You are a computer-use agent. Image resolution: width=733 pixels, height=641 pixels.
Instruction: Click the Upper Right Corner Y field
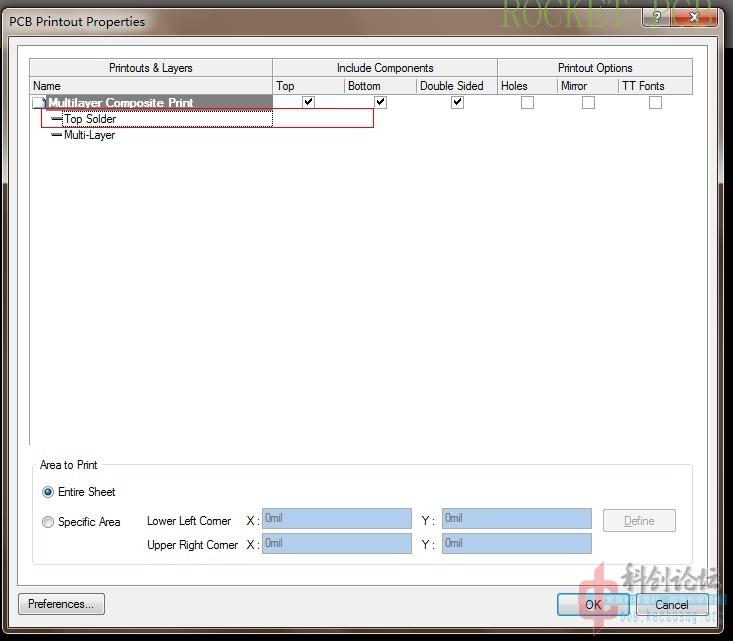(x=516, y=544)
